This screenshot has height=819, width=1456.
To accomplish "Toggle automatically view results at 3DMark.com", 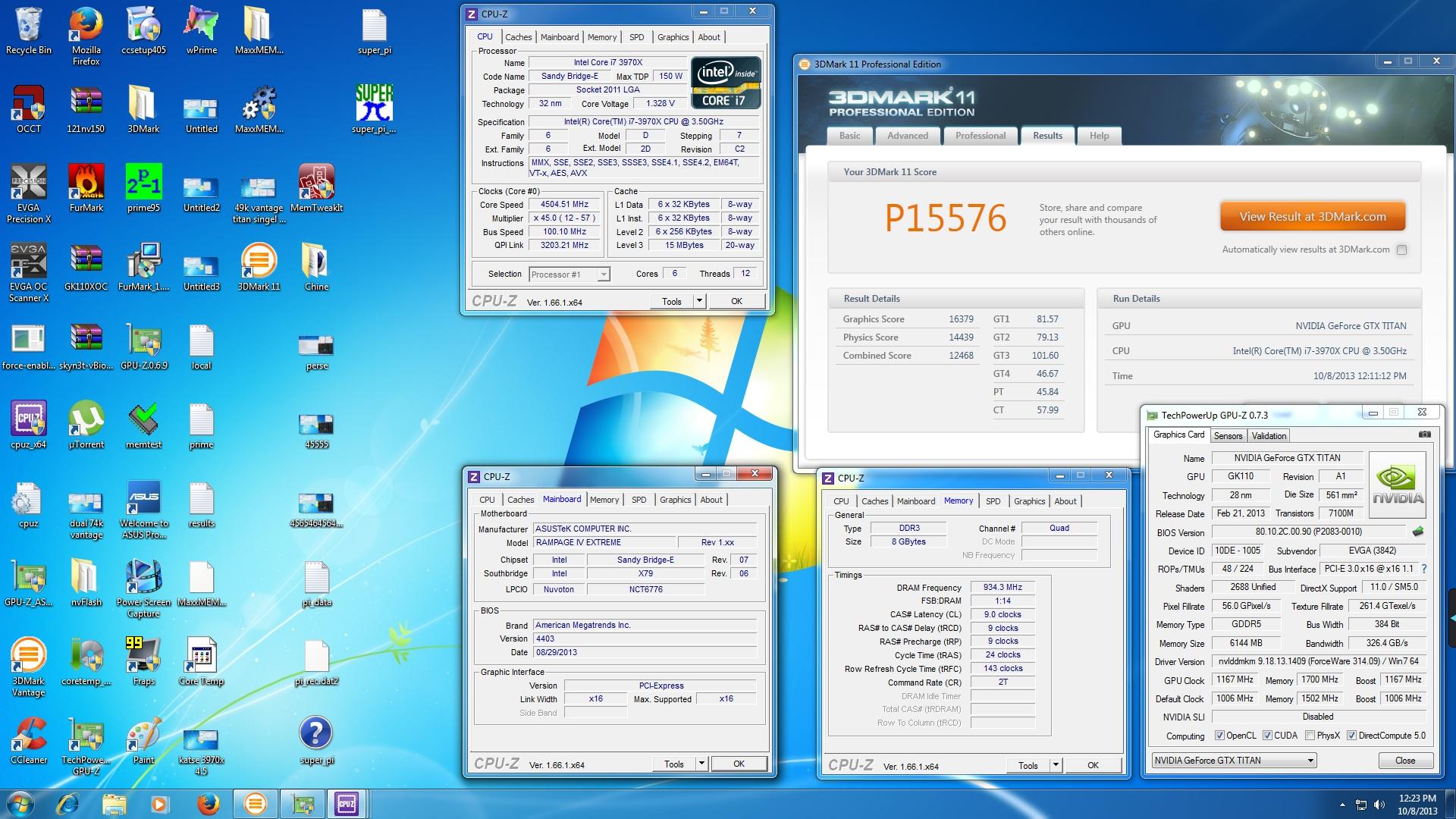I will [1401, 249].
